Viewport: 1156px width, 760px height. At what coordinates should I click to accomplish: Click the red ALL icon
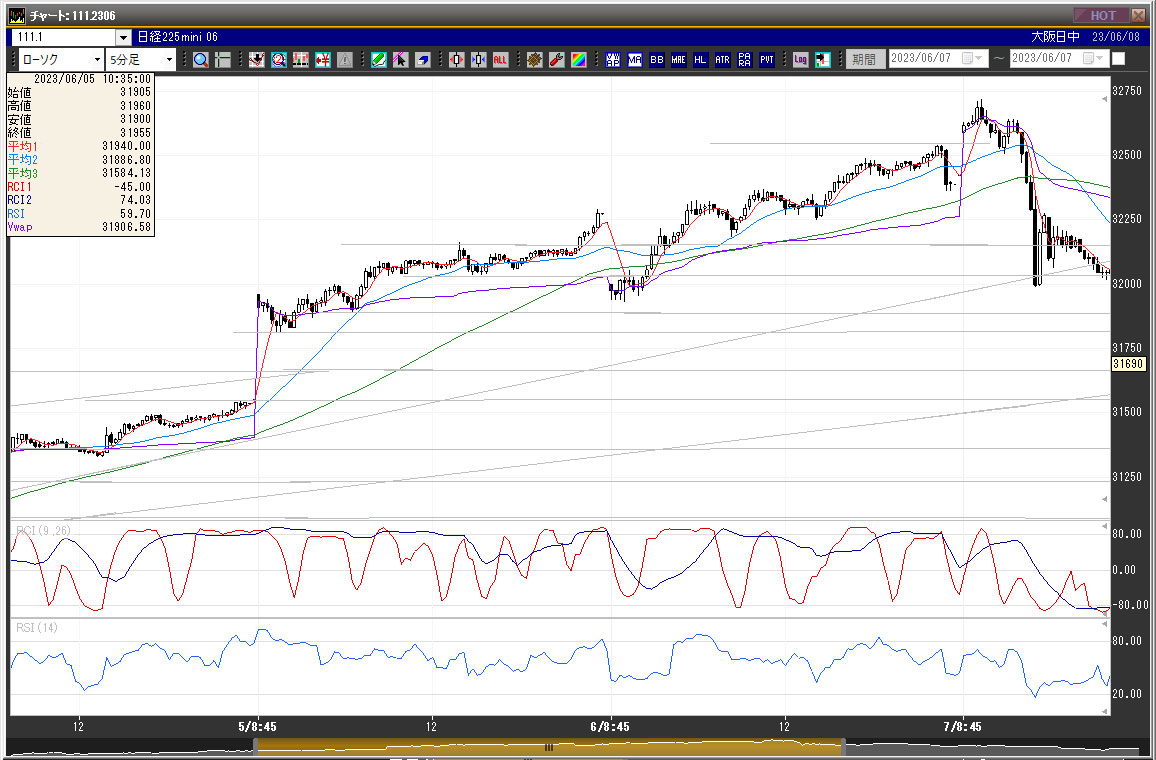pos(501,60)
